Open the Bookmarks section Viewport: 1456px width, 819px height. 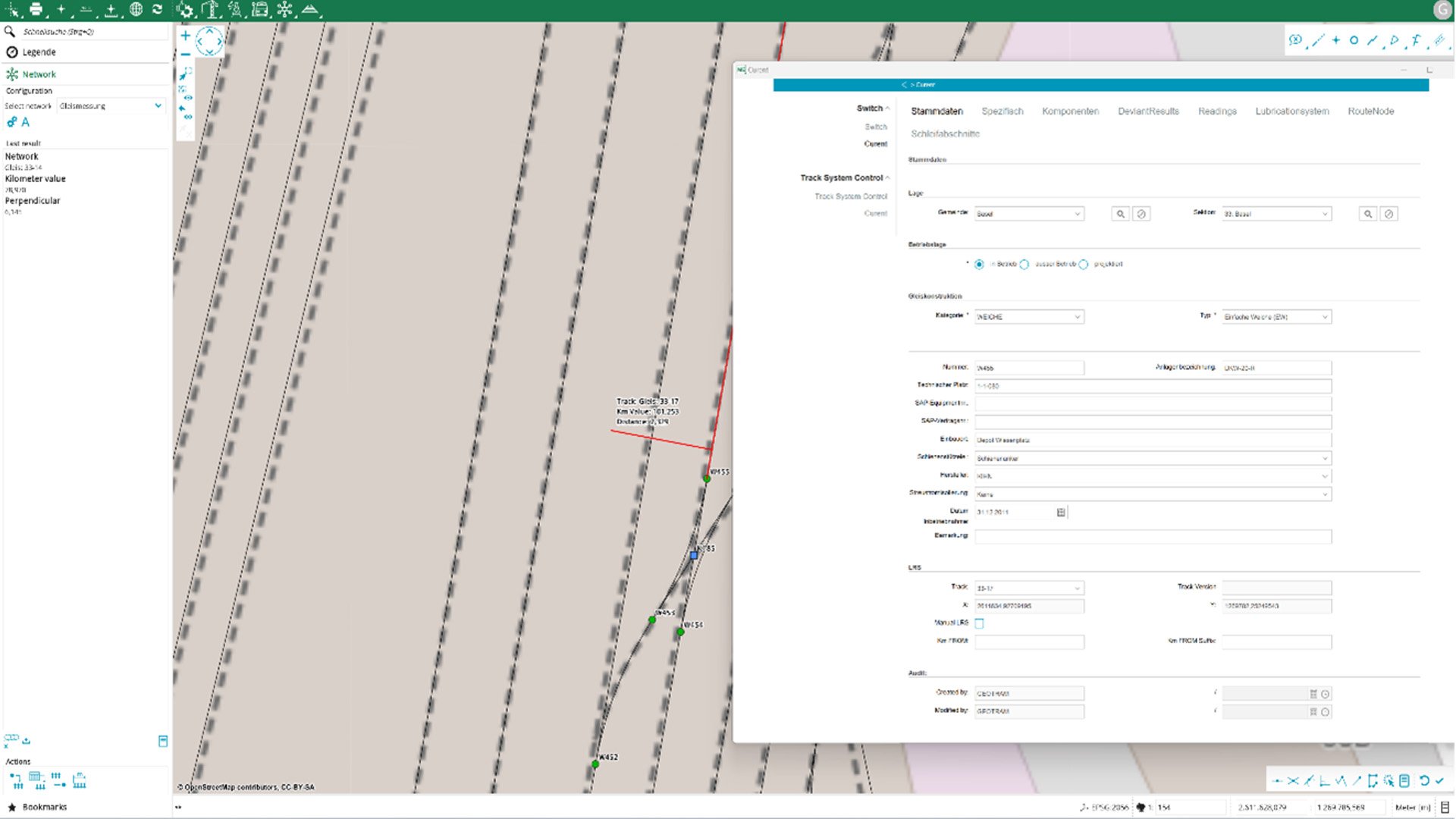tap(44, 807)
